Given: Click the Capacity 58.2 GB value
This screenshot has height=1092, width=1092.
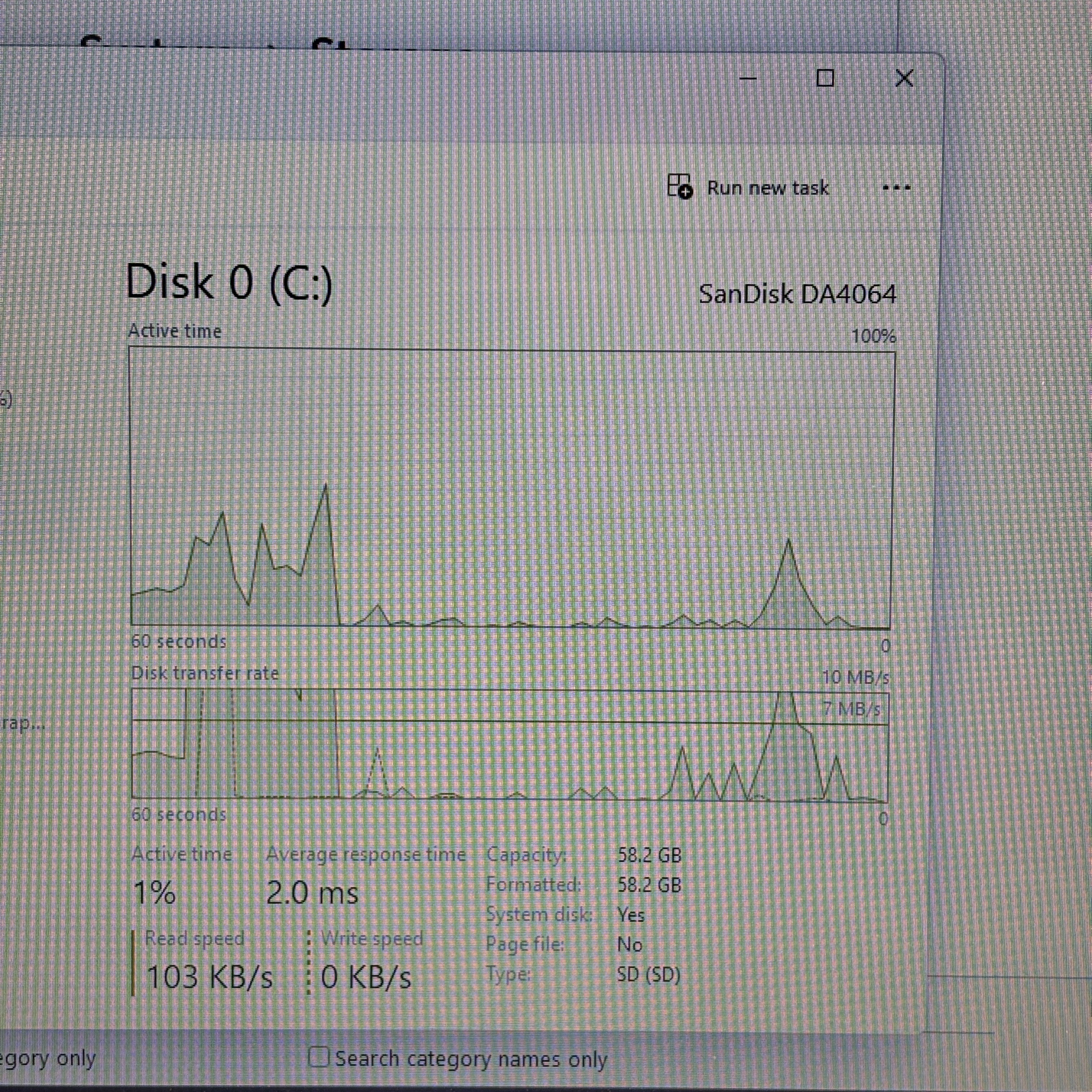Looking at the screenshot, I should (649, 855).
